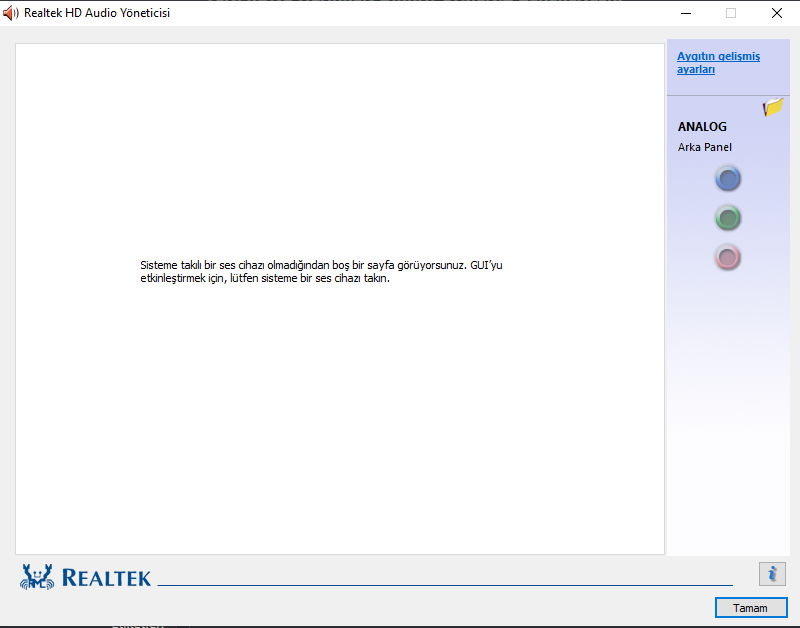Select the blue line-in jack
800x628 pixels.
click(x=728, y=179)
